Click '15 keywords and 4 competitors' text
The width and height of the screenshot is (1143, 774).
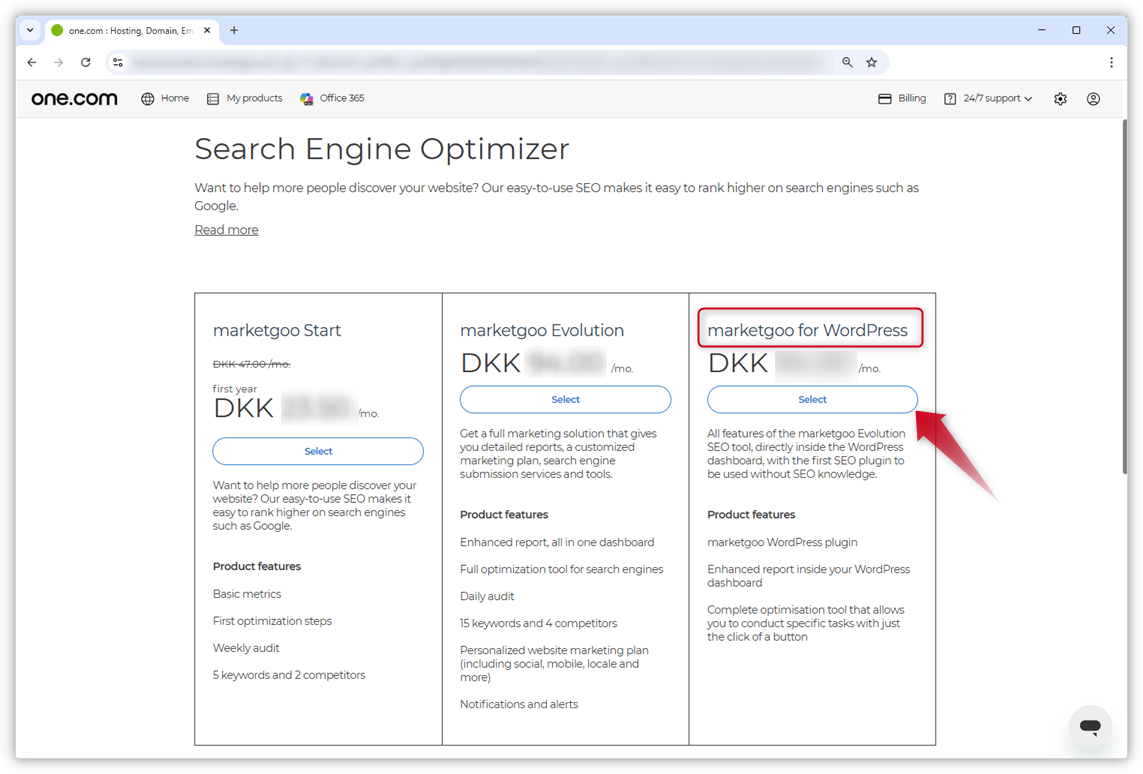[x=539, y=623]
